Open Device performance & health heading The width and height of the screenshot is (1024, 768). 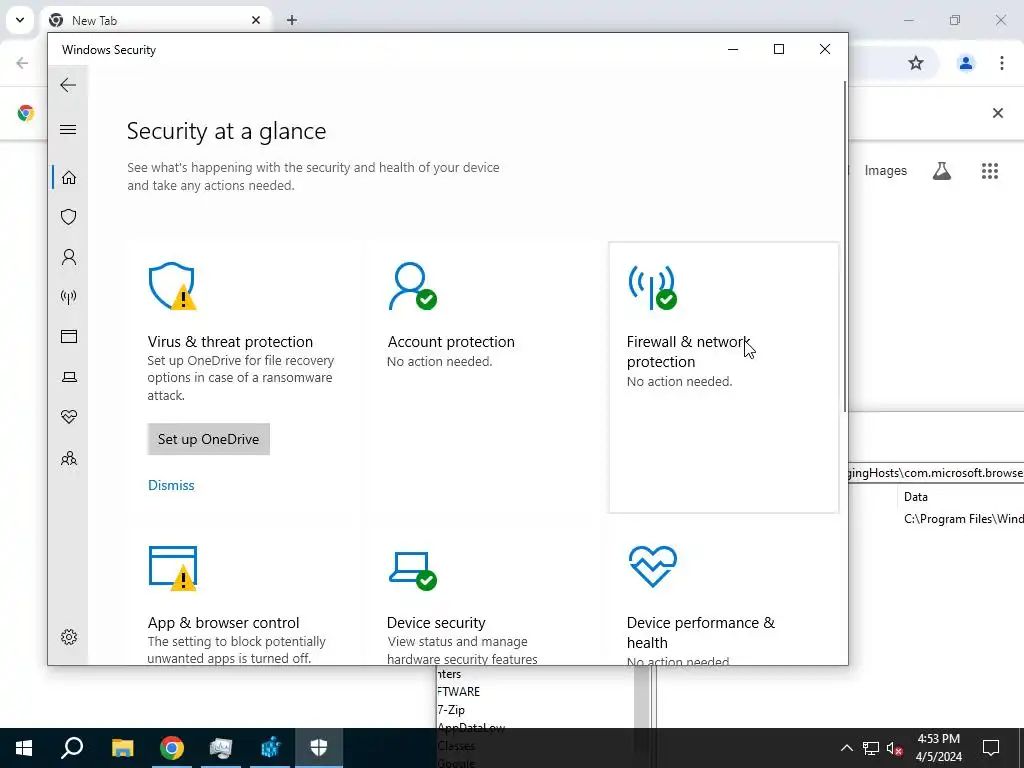(701, 632)
